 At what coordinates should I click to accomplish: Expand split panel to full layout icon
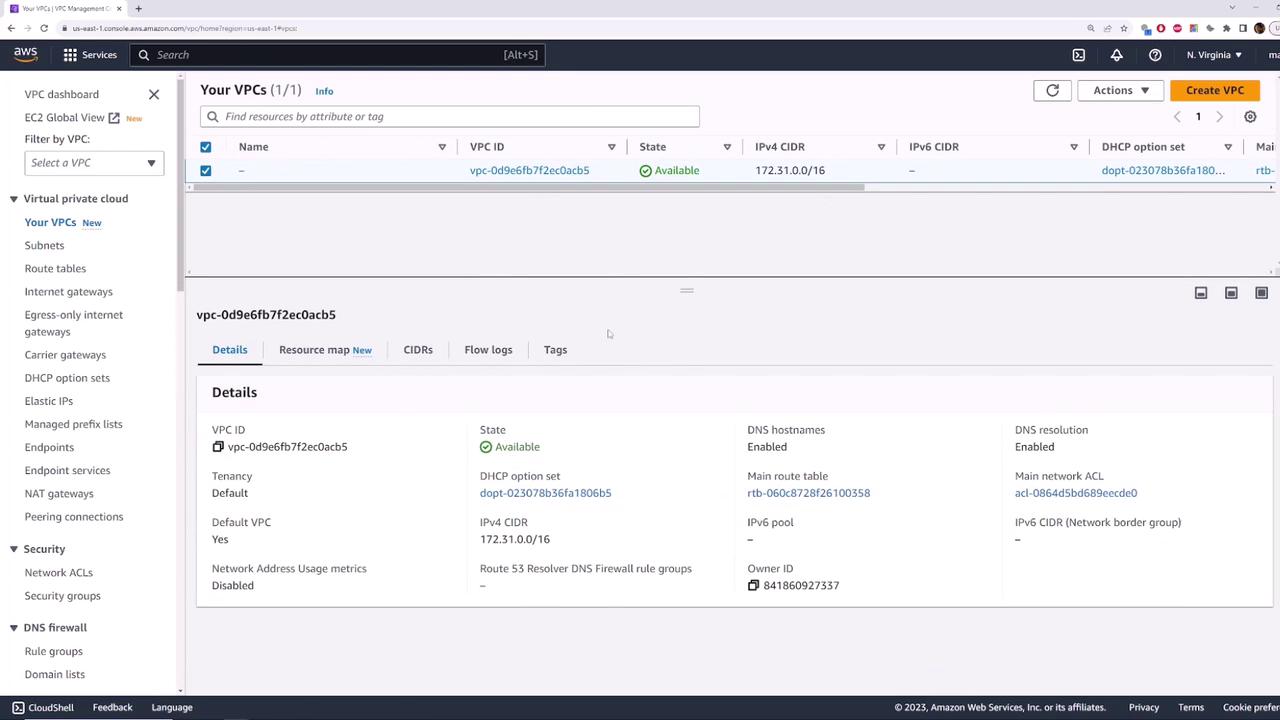(x=1261, y=293)
